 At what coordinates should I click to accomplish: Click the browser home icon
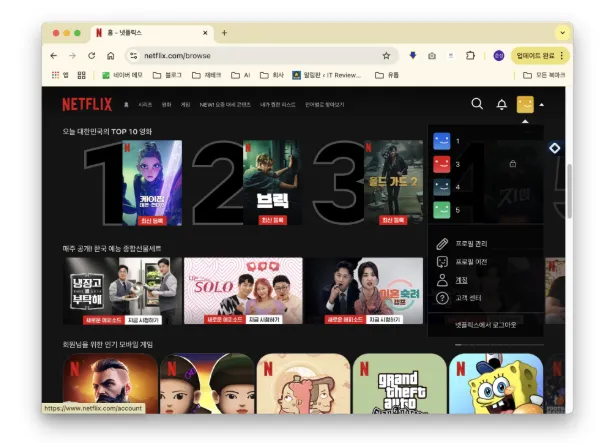coord(111,56)
